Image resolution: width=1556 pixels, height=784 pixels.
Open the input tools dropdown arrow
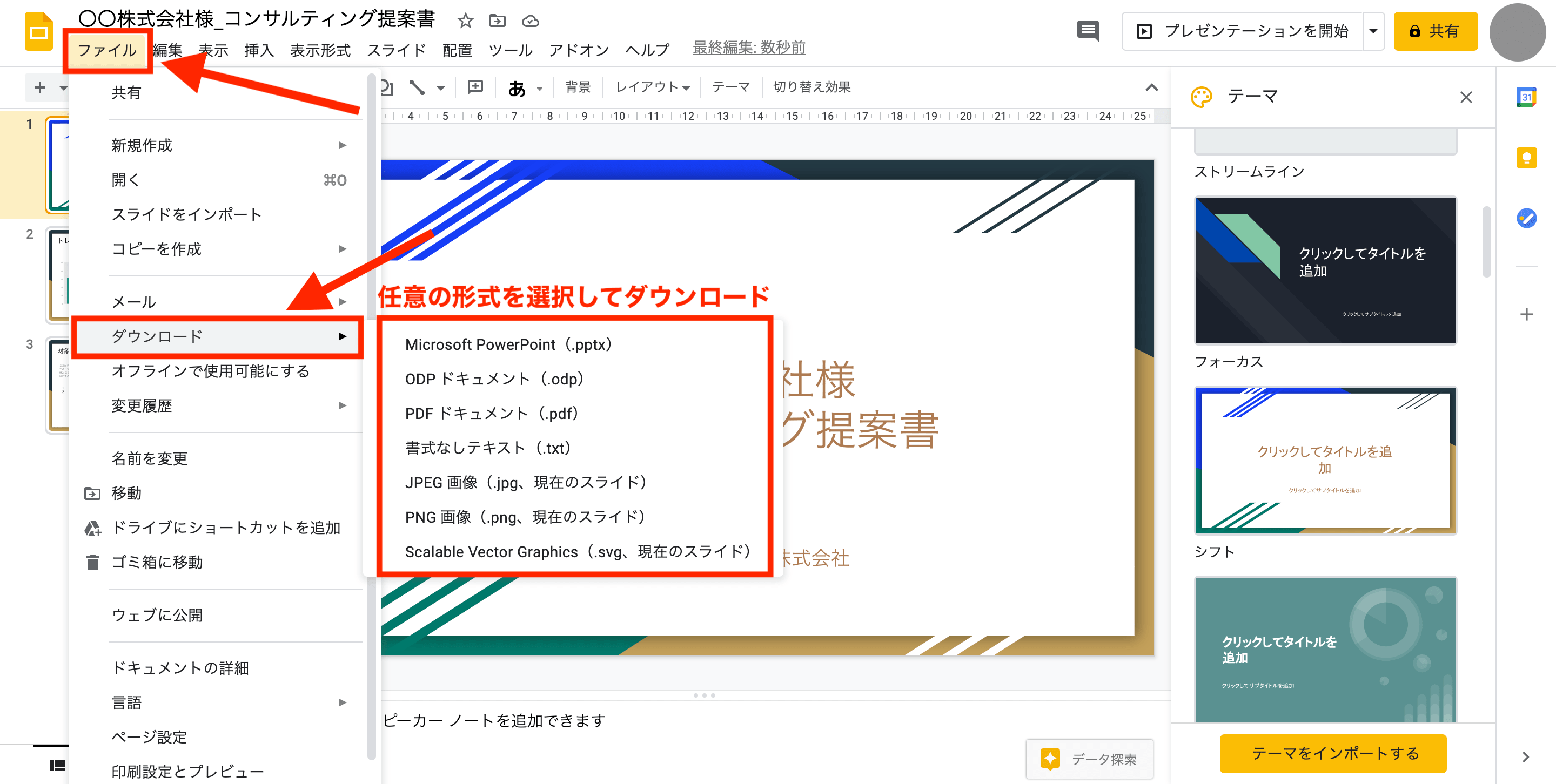click(x=539, y=89)
